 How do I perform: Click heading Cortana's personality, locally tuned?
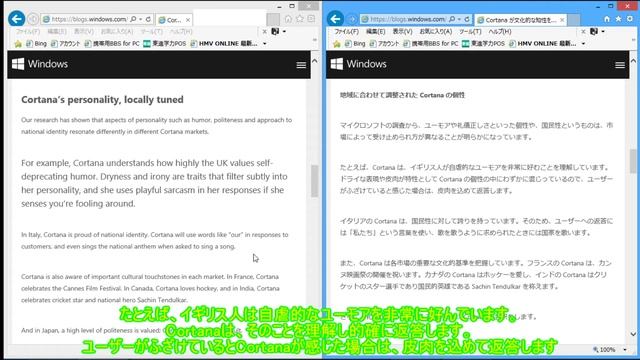102,100
